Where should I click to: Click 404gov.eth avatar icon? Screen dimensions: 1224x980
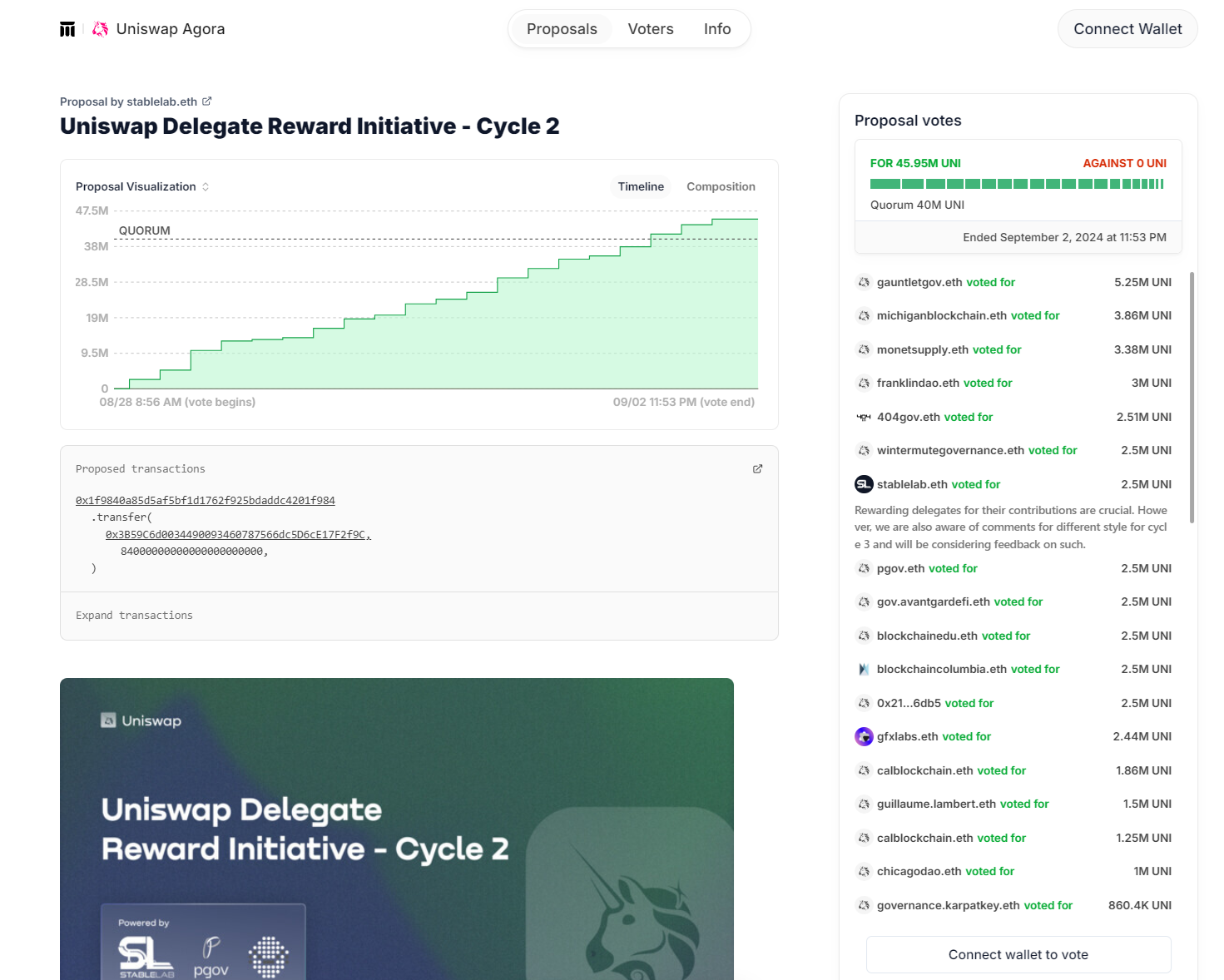(864, 417)
